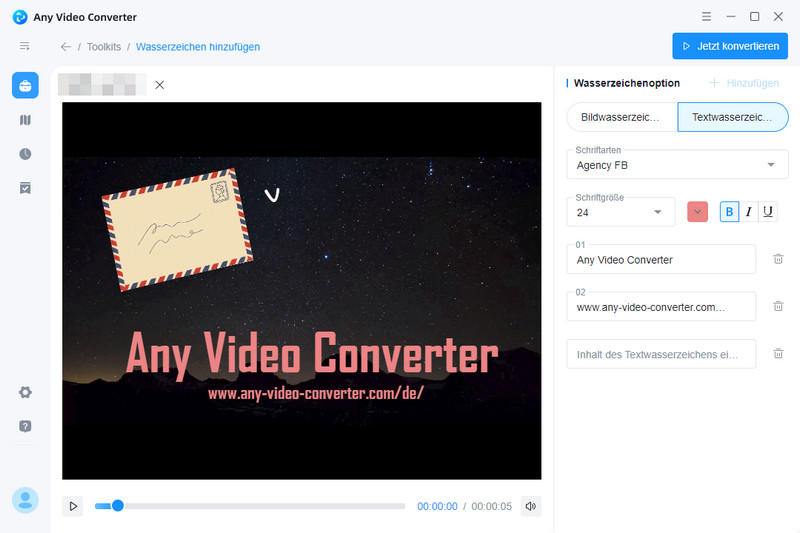Viewport: 800px width, 533px height.
Task: Open the Help question mark icon
Action: click(25, 426)
